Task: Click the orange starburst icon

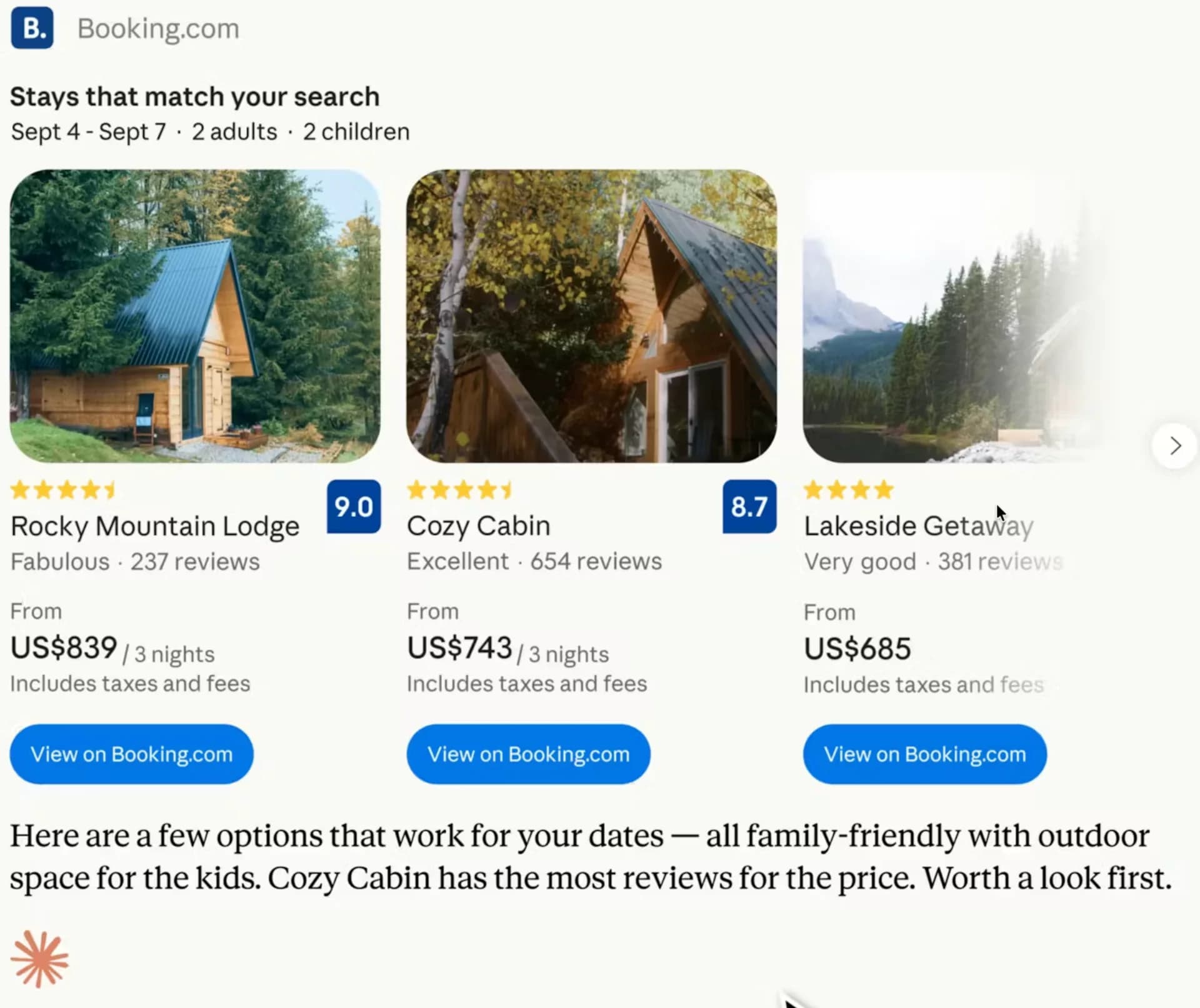Action: point(39,959)
